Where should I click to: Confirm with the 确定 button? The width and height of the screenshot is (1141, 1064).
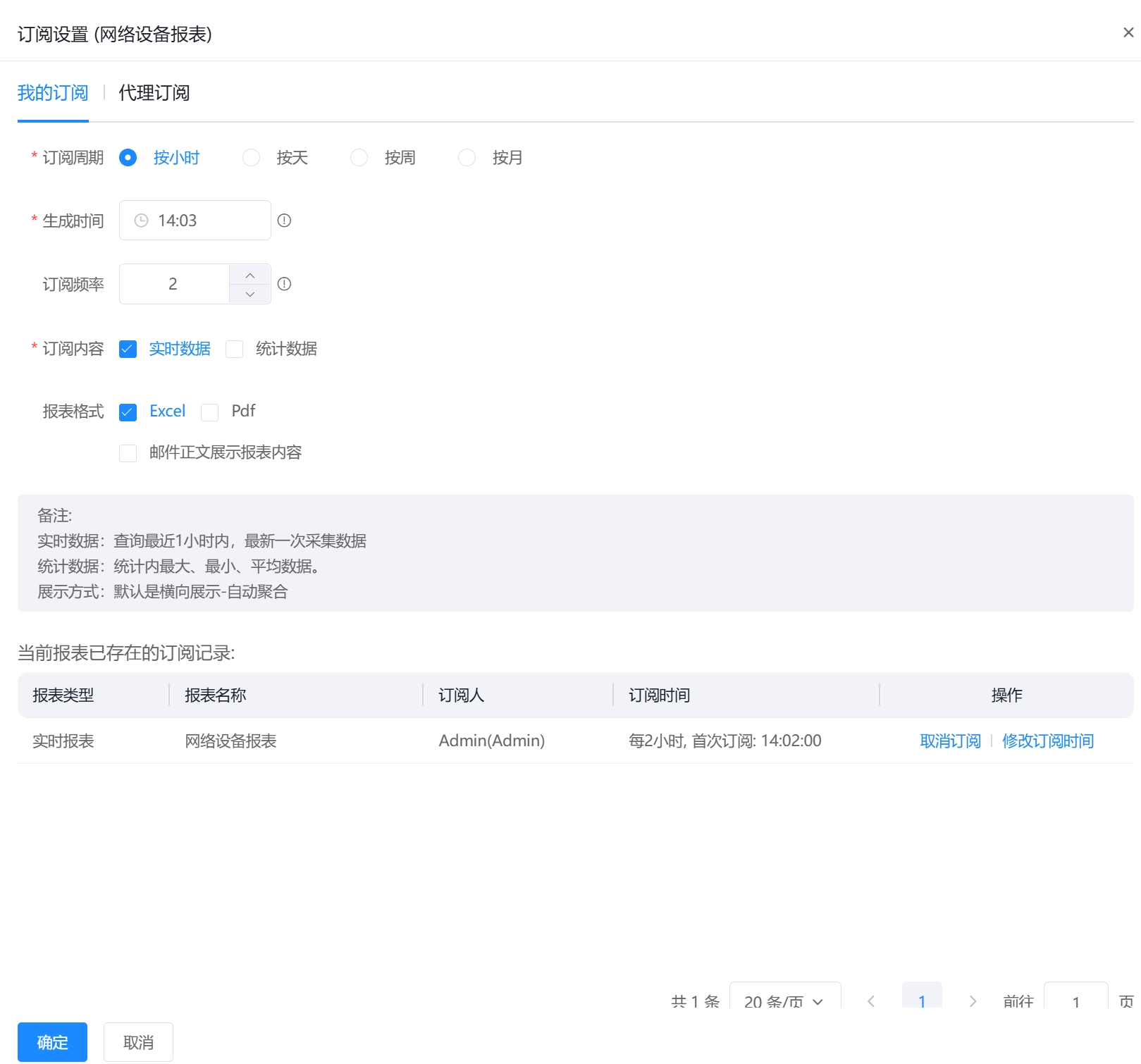[52, 1042]
